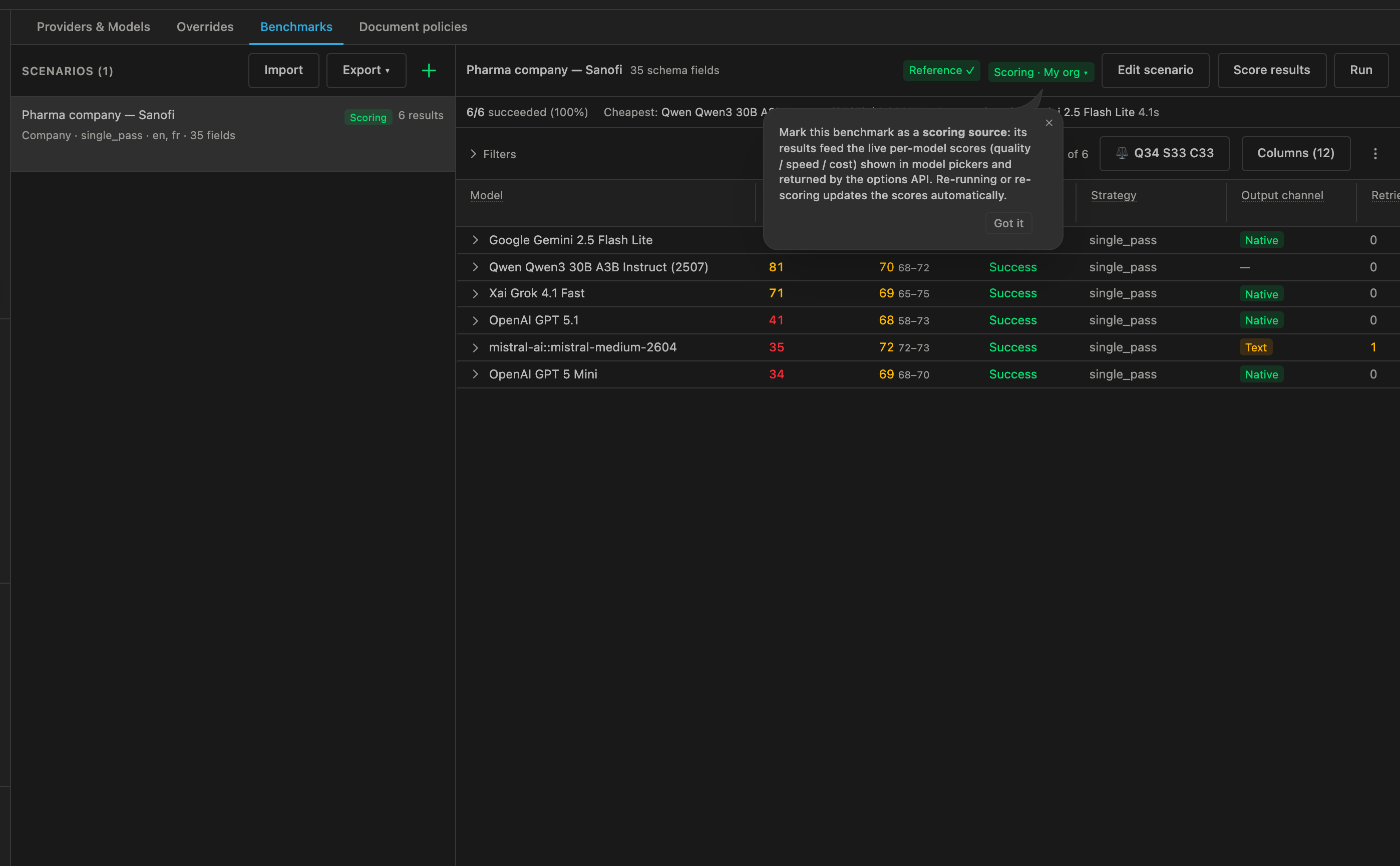Click the score 81 for Qwen Qwen3
The height and width of the screenshot is (866, 1400).
click(x=776, y=267)
